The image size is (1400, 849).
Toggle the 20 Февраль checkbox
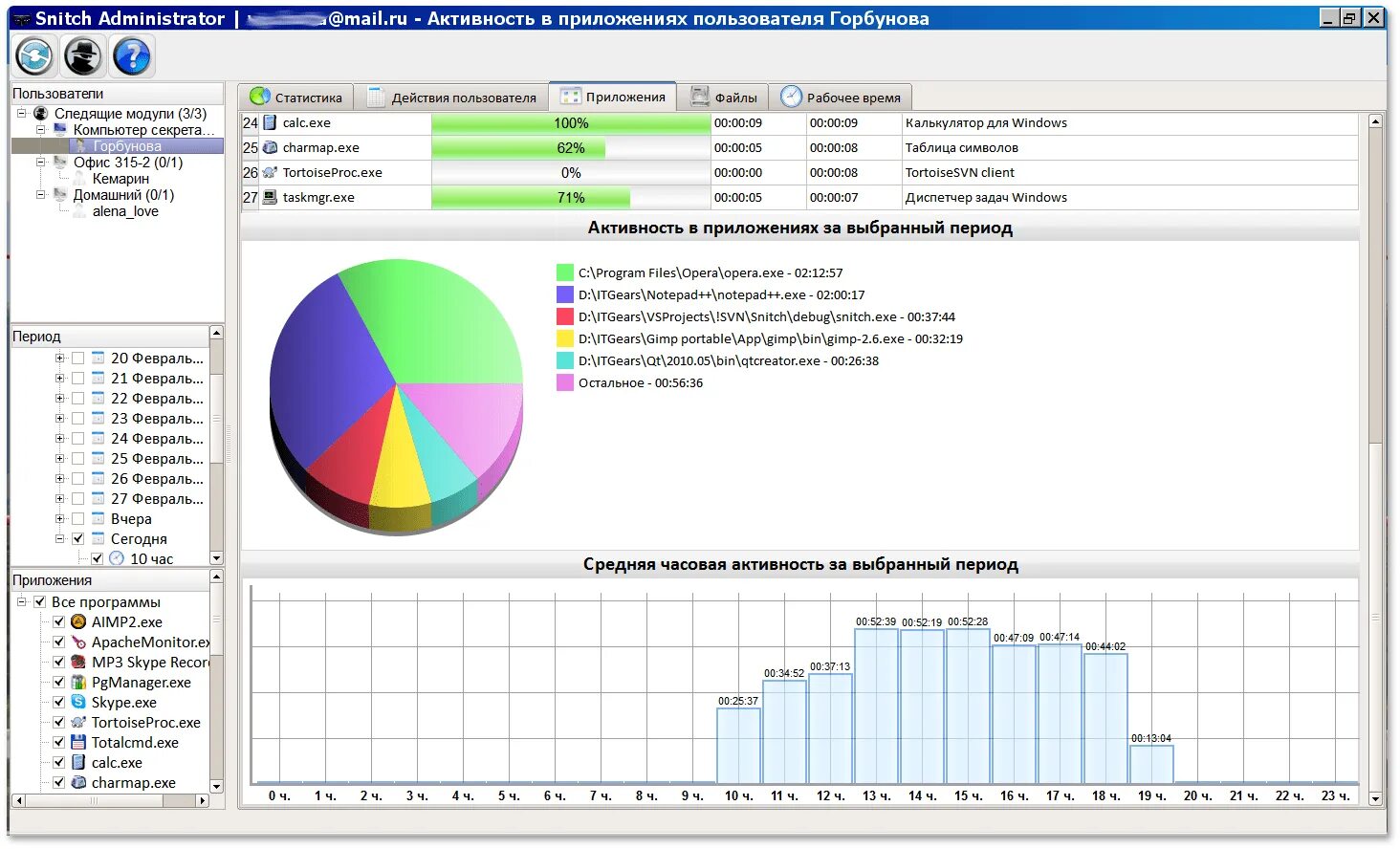point(77,358)
